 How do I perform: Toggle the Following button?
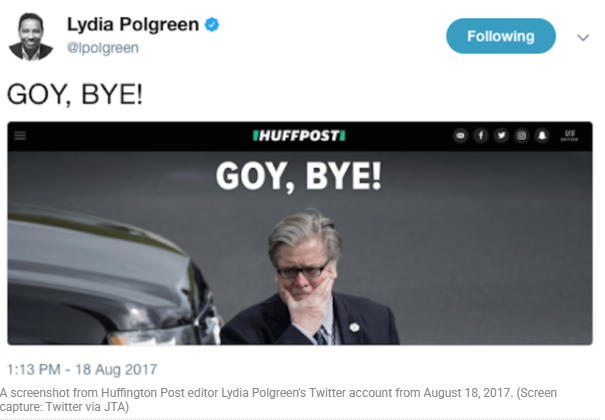(x=501, y=36)
